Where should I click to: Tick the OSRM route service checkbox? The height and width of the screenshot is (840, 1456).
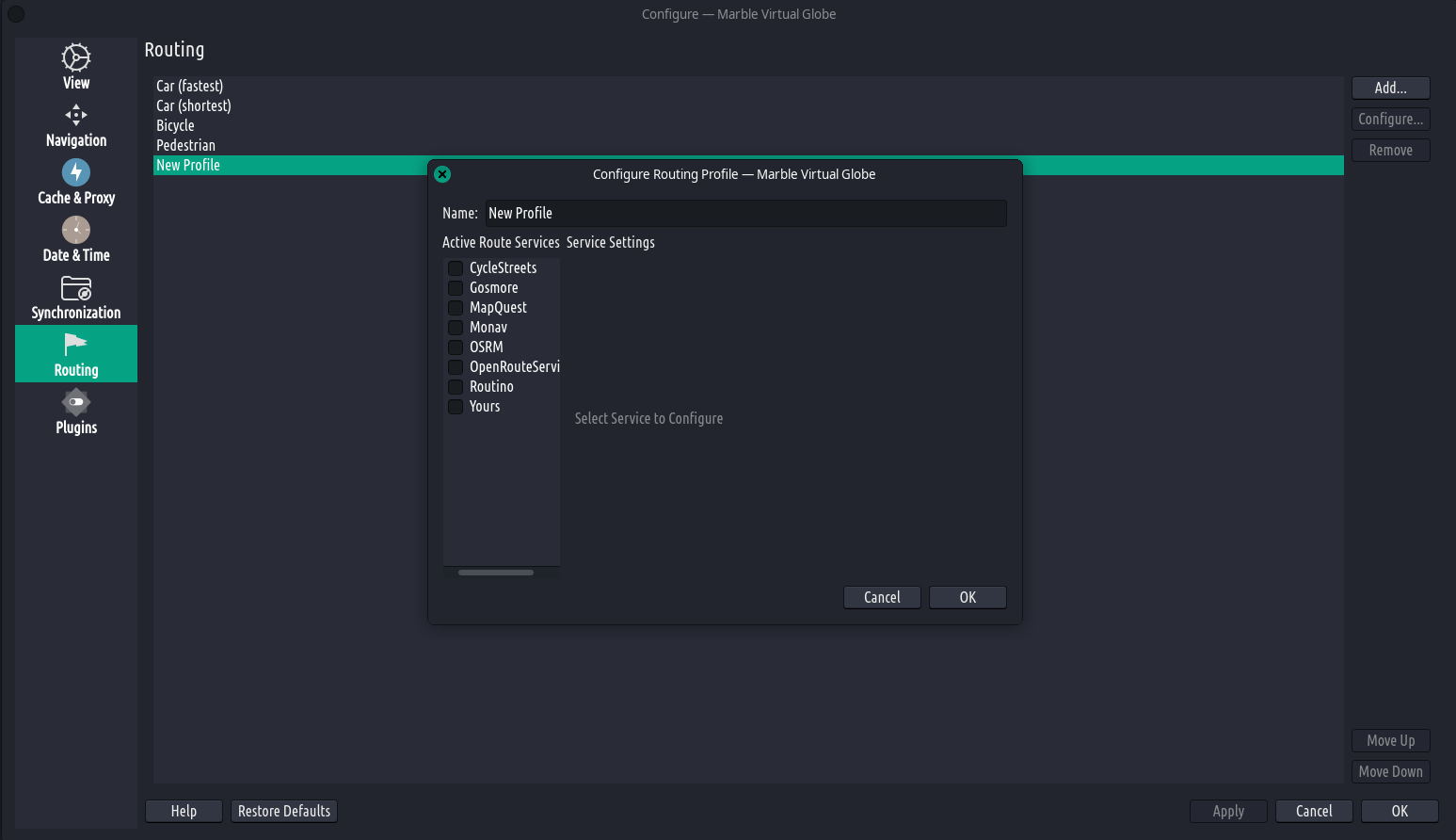point(456,347)
